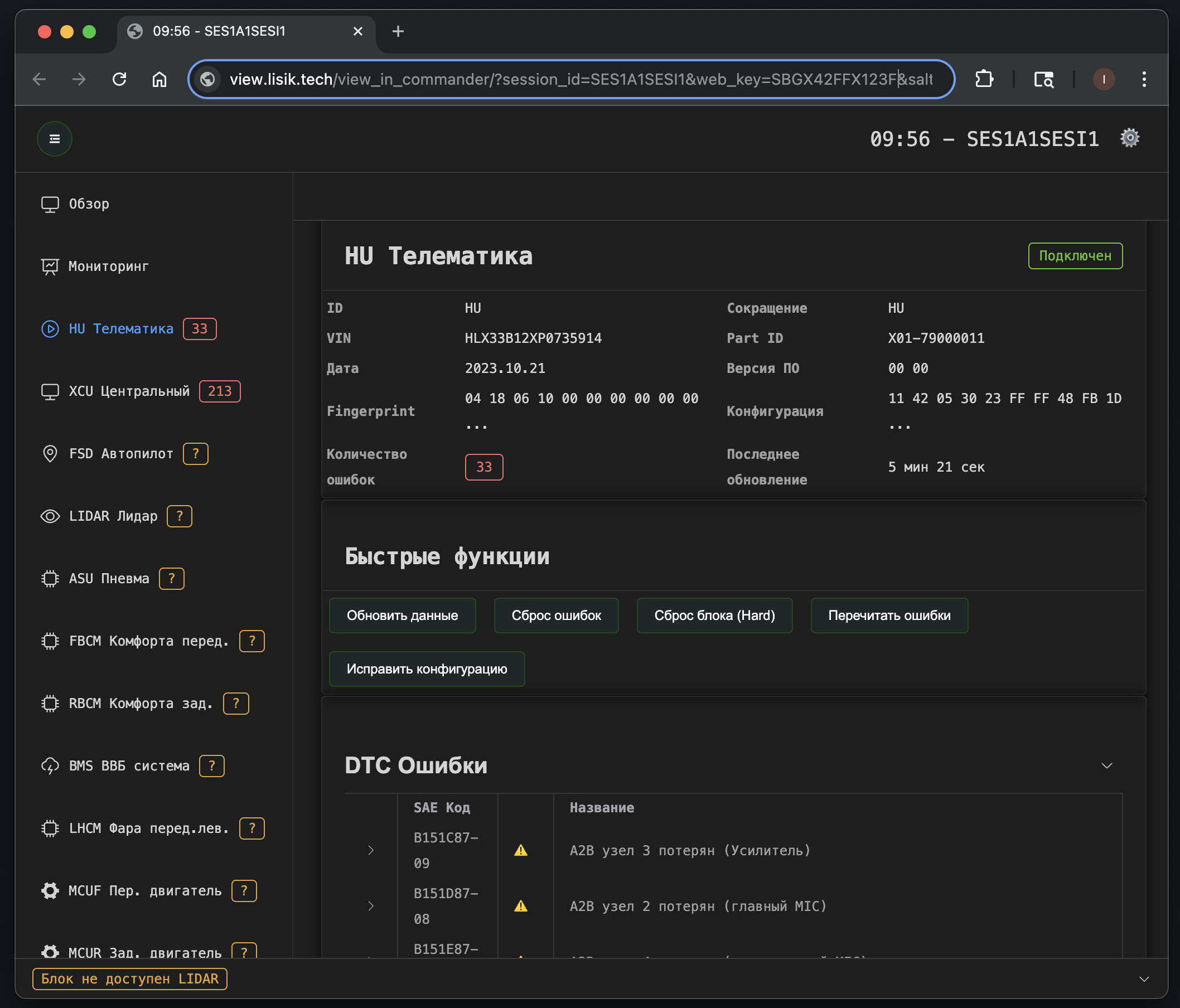Open the tab search icon in toolbar
The width and height of the screenshot is (1180, 1008).
click(x=1043, y=79)
